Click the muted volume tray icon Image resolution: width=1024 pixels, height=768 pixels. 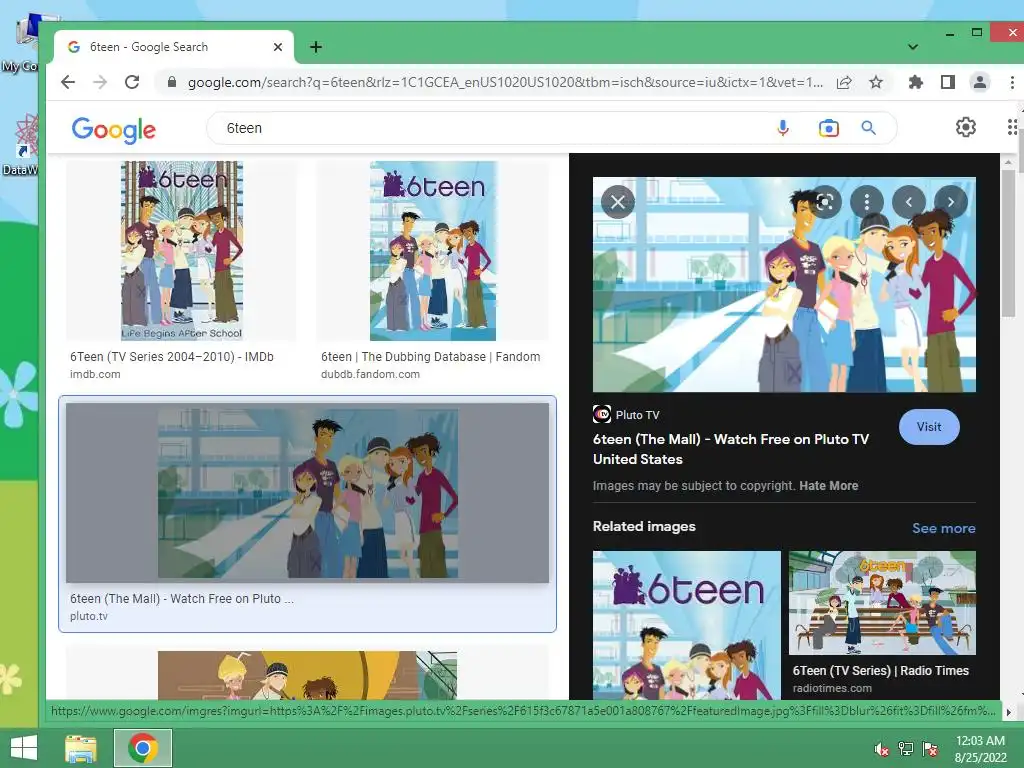tap(882, 749)
